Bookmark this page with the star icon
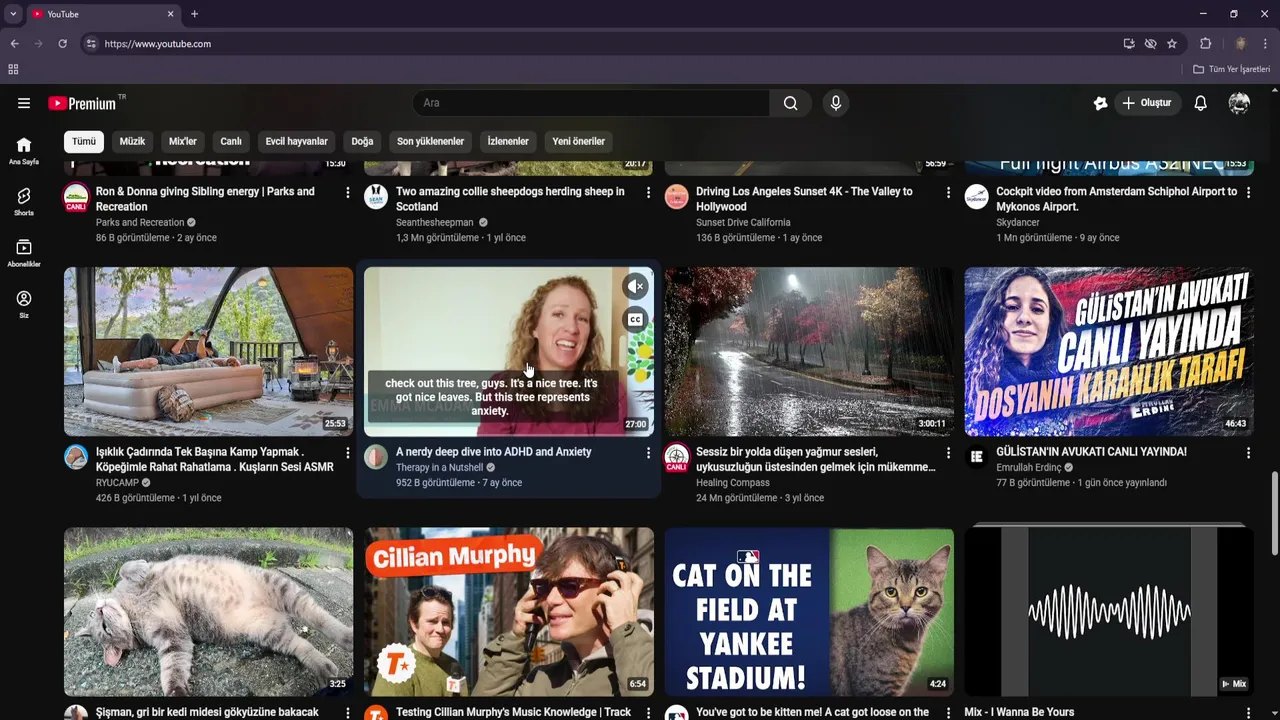Viewport: 1280px width, 720px height. point(1172,44)
